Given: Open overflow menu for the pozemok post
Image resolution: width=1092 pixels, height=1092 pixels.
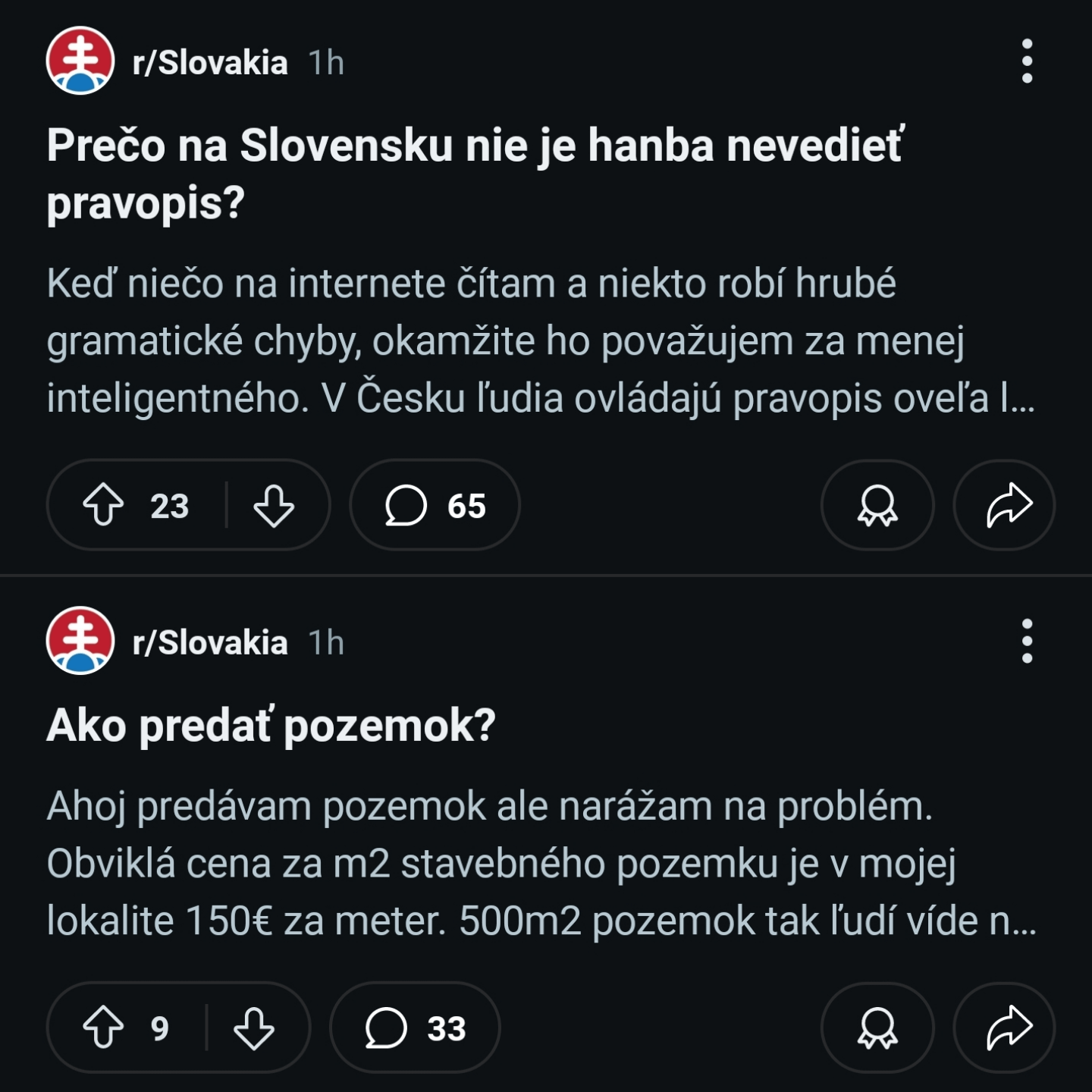Looking at the screenshot, I should click(x=1028, y=642).
